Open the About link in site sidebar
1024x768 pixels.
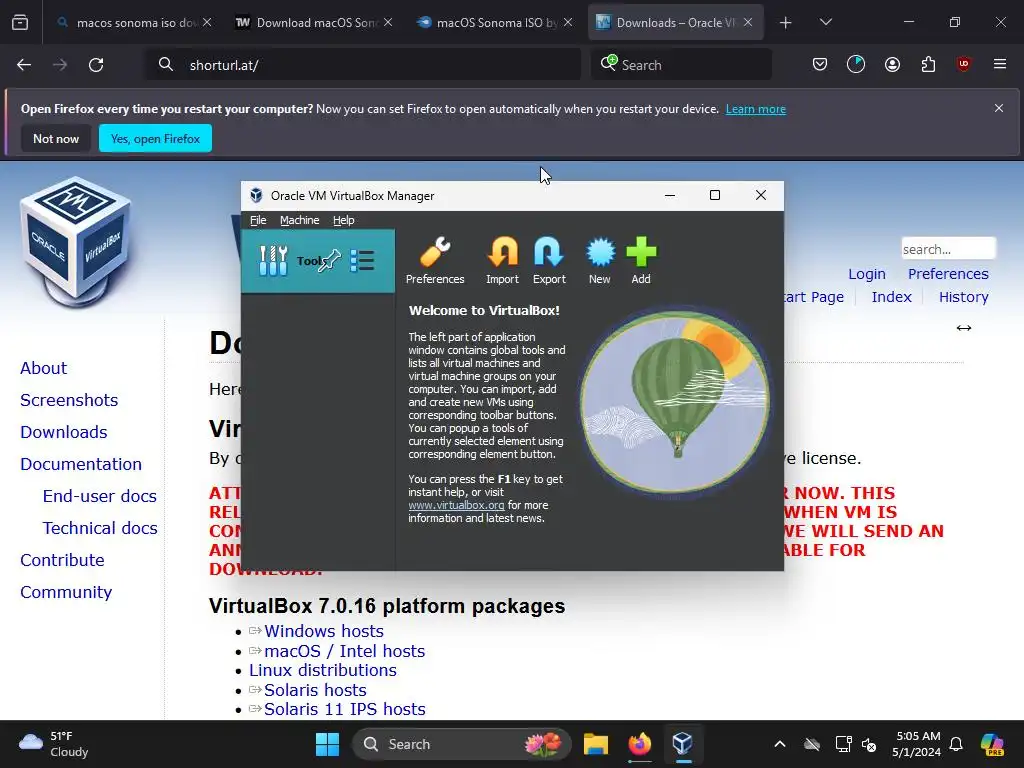[x=43, y=368]
